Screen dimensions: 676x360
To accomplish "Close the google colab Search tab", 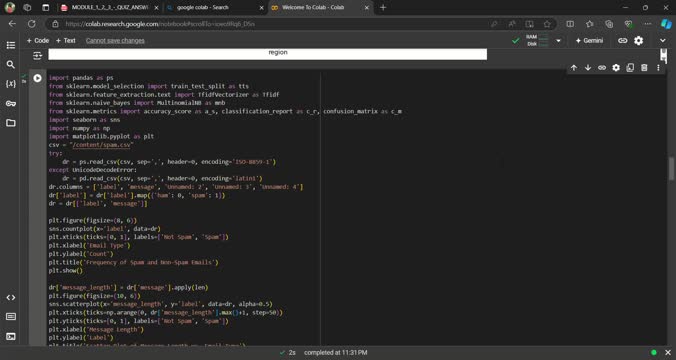I will (x=261, y=8).
